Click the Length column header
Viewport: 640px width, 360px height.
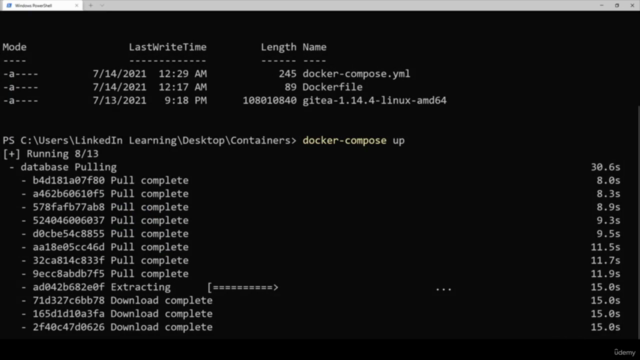coord(279,47)
